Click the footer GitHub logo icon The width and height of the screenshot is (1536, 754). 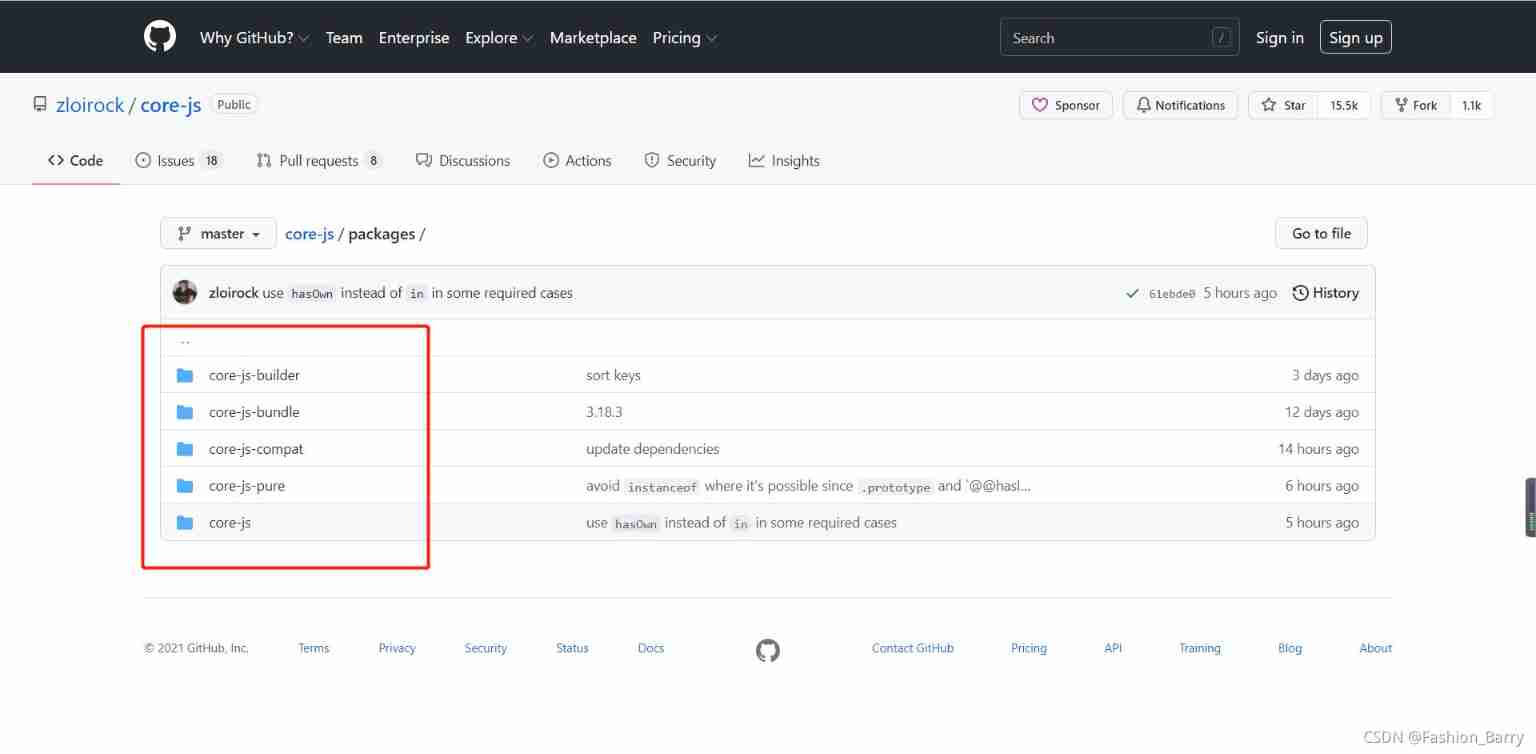tap(767, 650)
